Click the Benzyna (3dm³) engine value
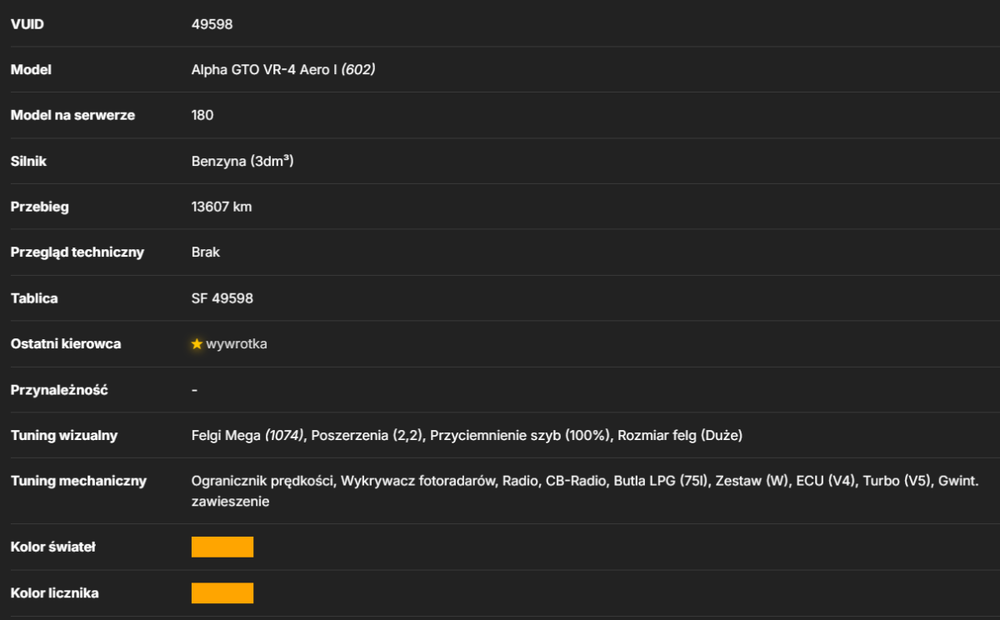 point(242,161)
